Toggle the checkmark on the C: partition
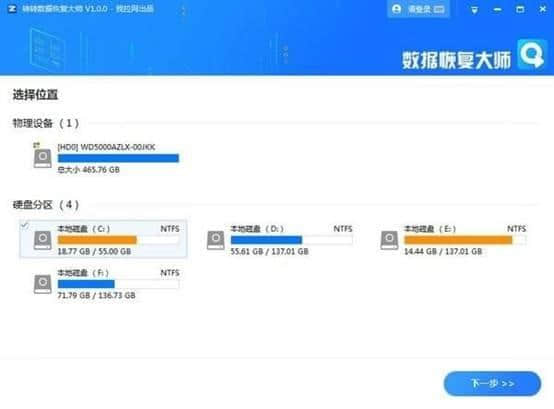The width and height of the screenshot is (554, 409). [24, 225]
